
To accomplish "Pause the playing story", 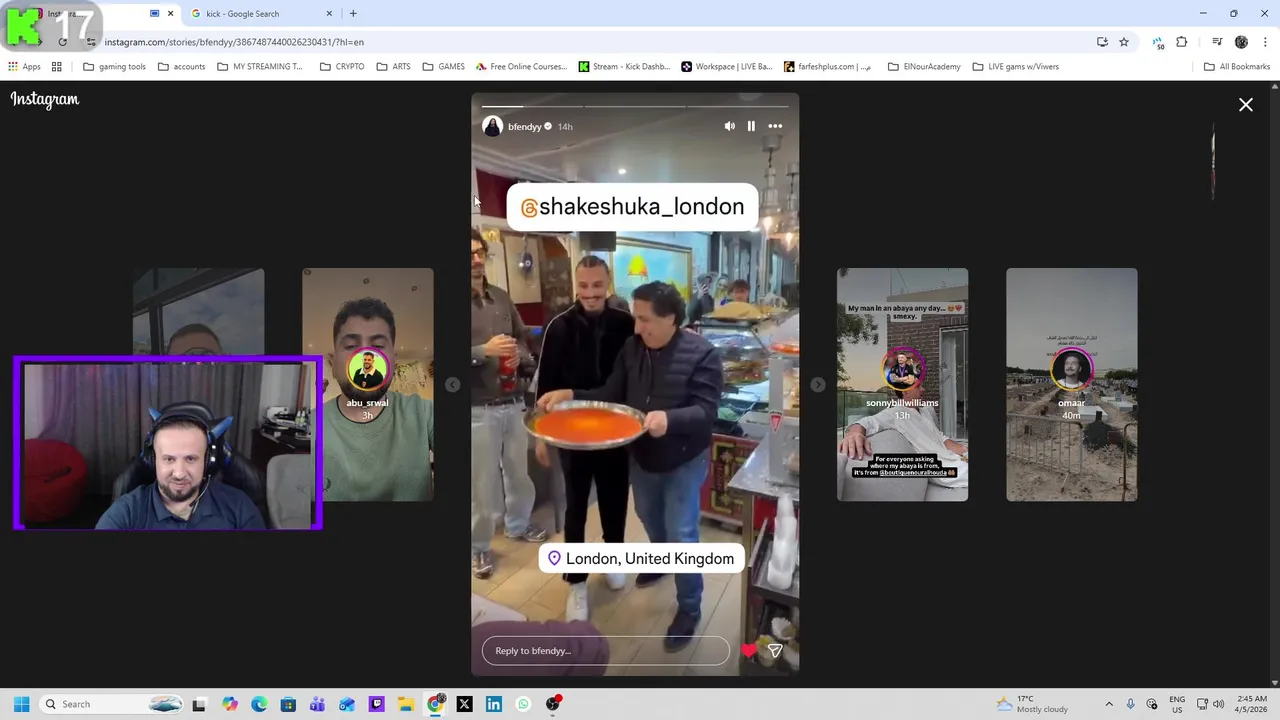I will pos(751,126).
